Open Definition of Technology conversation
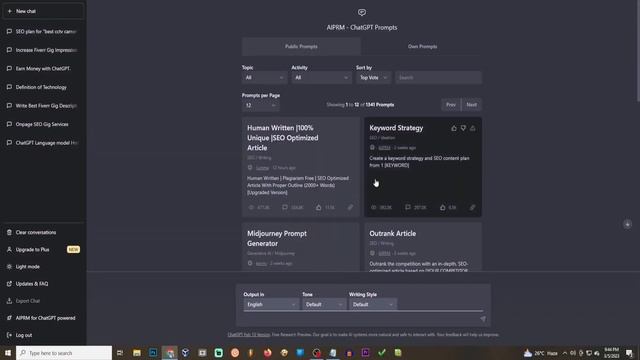Viewport: 640px width, 360px height. click(43, 87)
